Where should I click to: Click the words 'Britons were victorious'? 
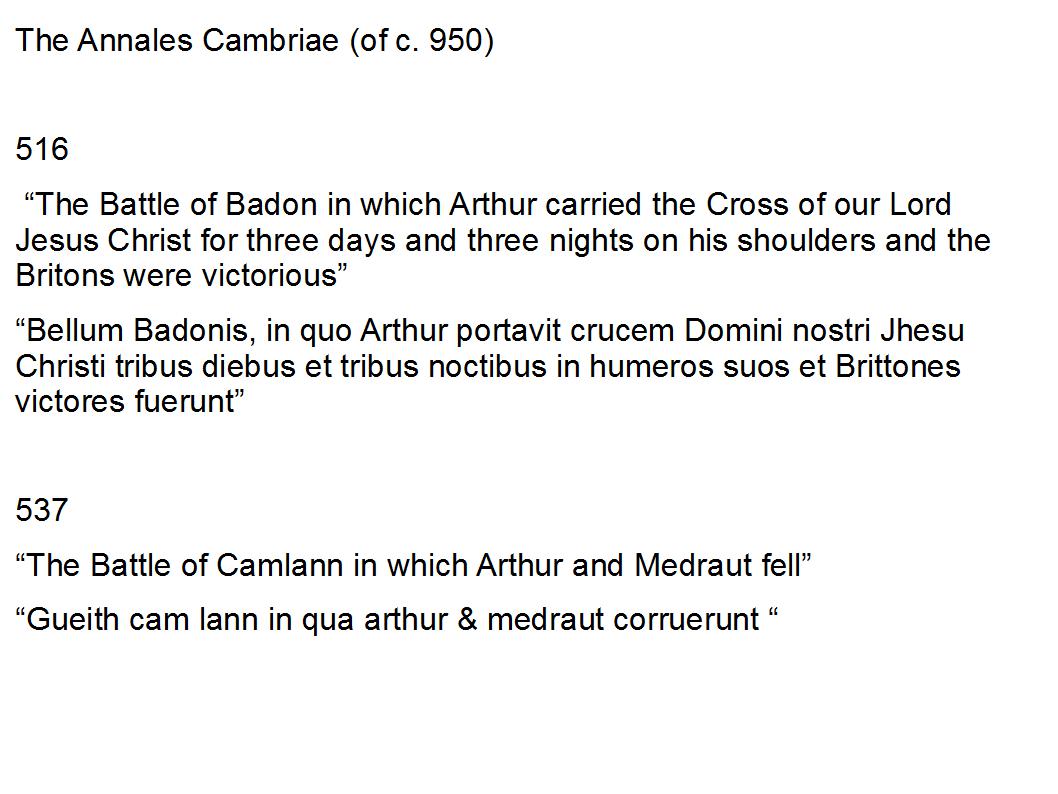[175, 275]
